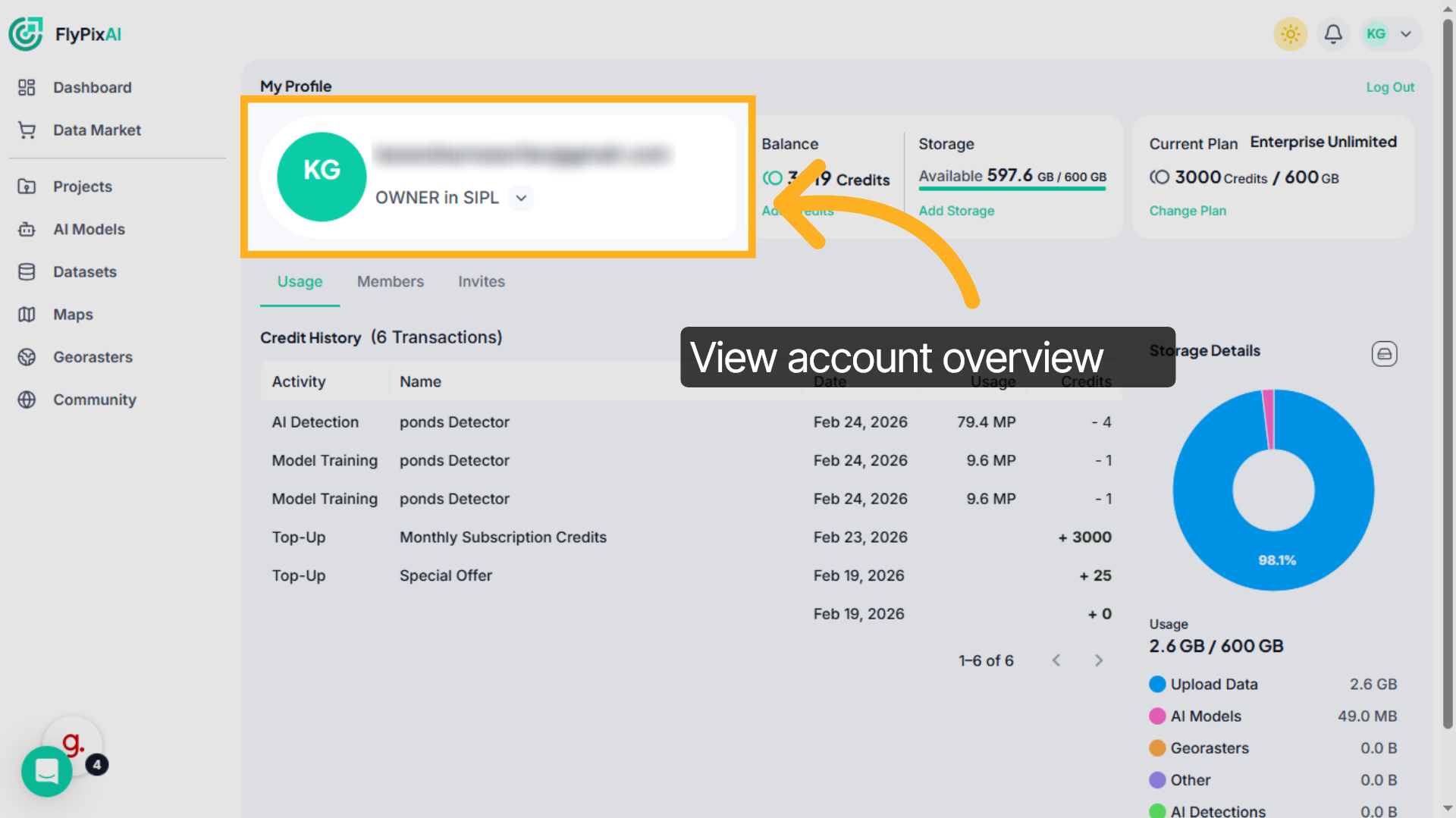This screenshot has height=818, width=1456.
Task: Click the 1–6 of 6 pagination text
Action: coord(986,660)
